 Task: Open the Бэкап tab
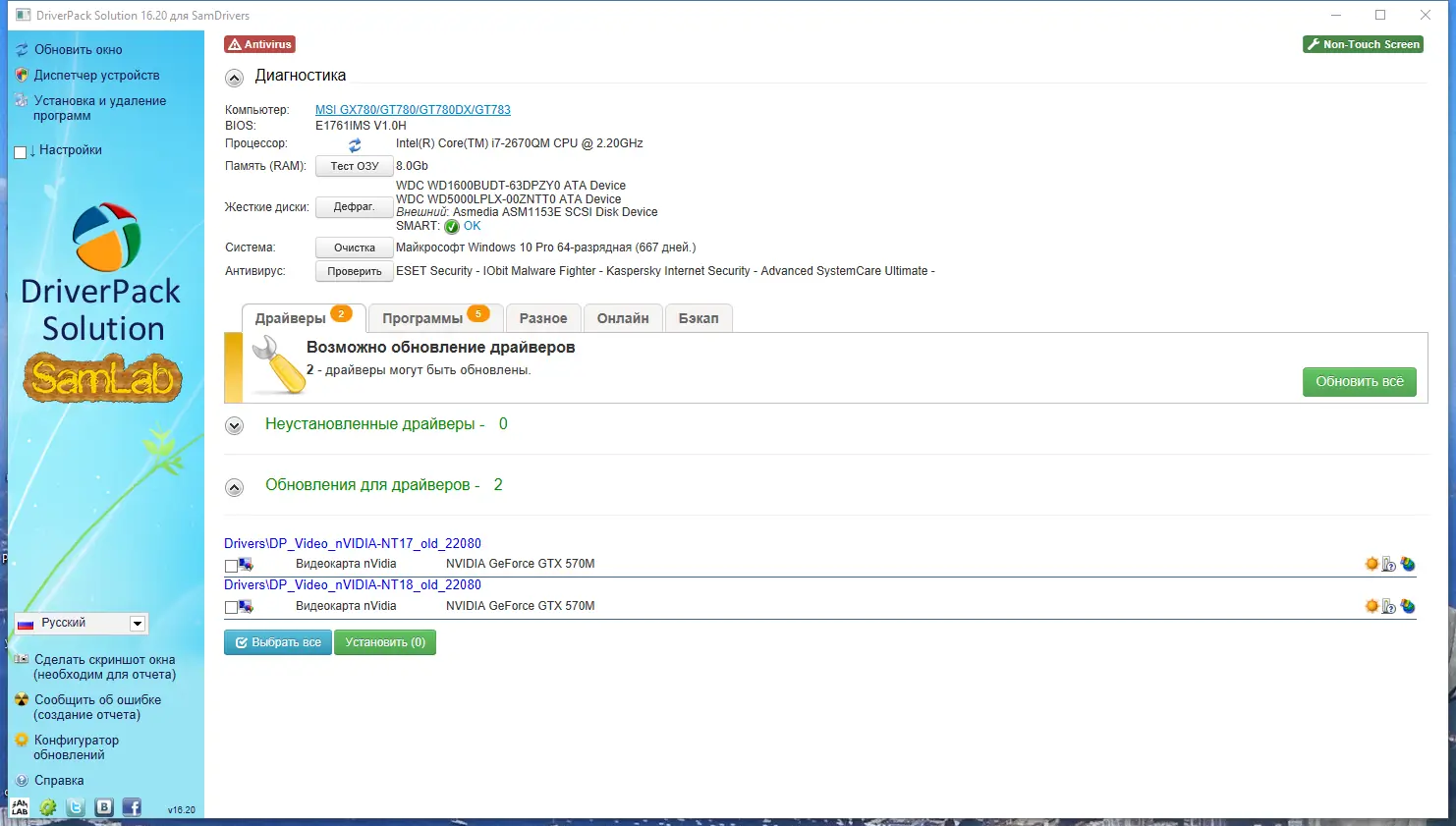tap(699, 318)
